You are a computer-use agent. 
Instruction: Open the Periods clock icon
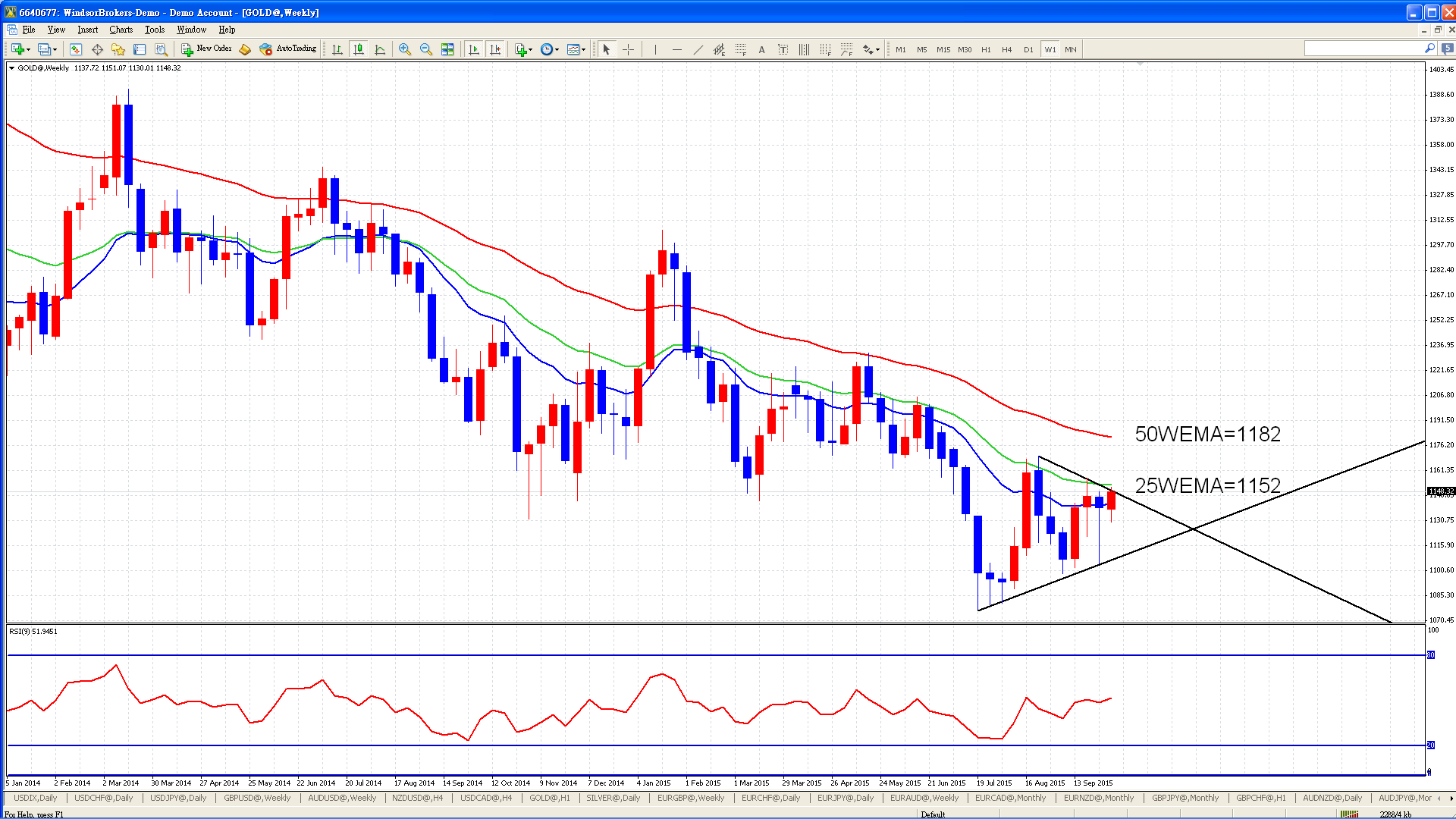pyautogui.click(x=547, y=49)
